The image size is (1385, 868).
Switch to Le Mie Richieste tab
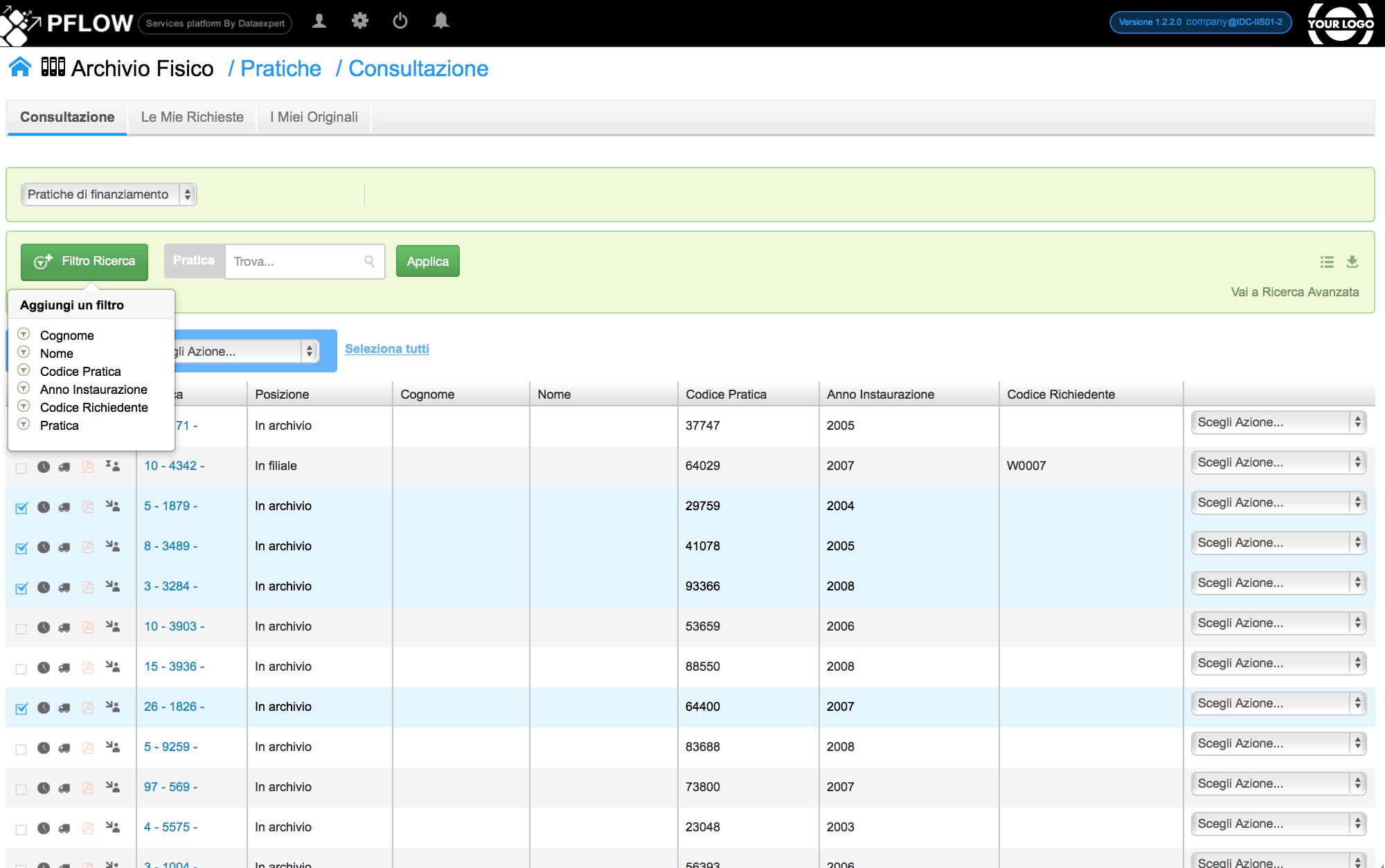tap(192, 117)
